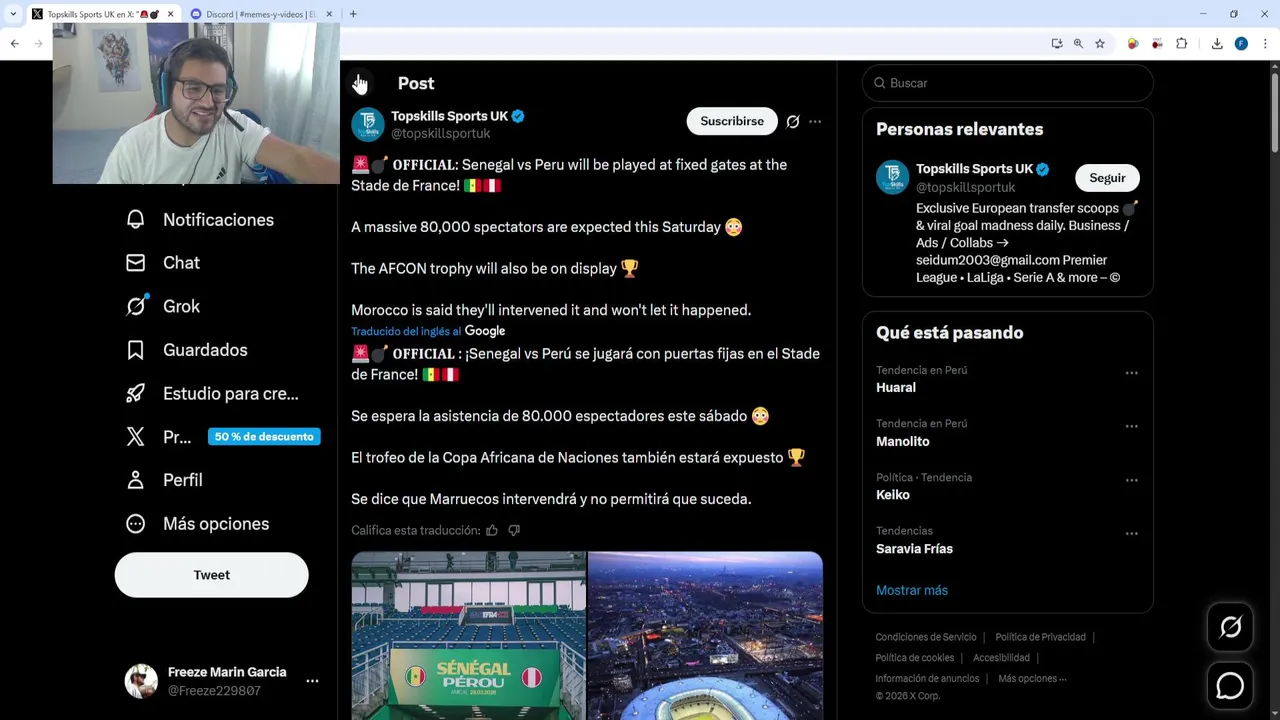Click the Seguir button
This screenshot has width=1280, height=720.
(1107, 178)
